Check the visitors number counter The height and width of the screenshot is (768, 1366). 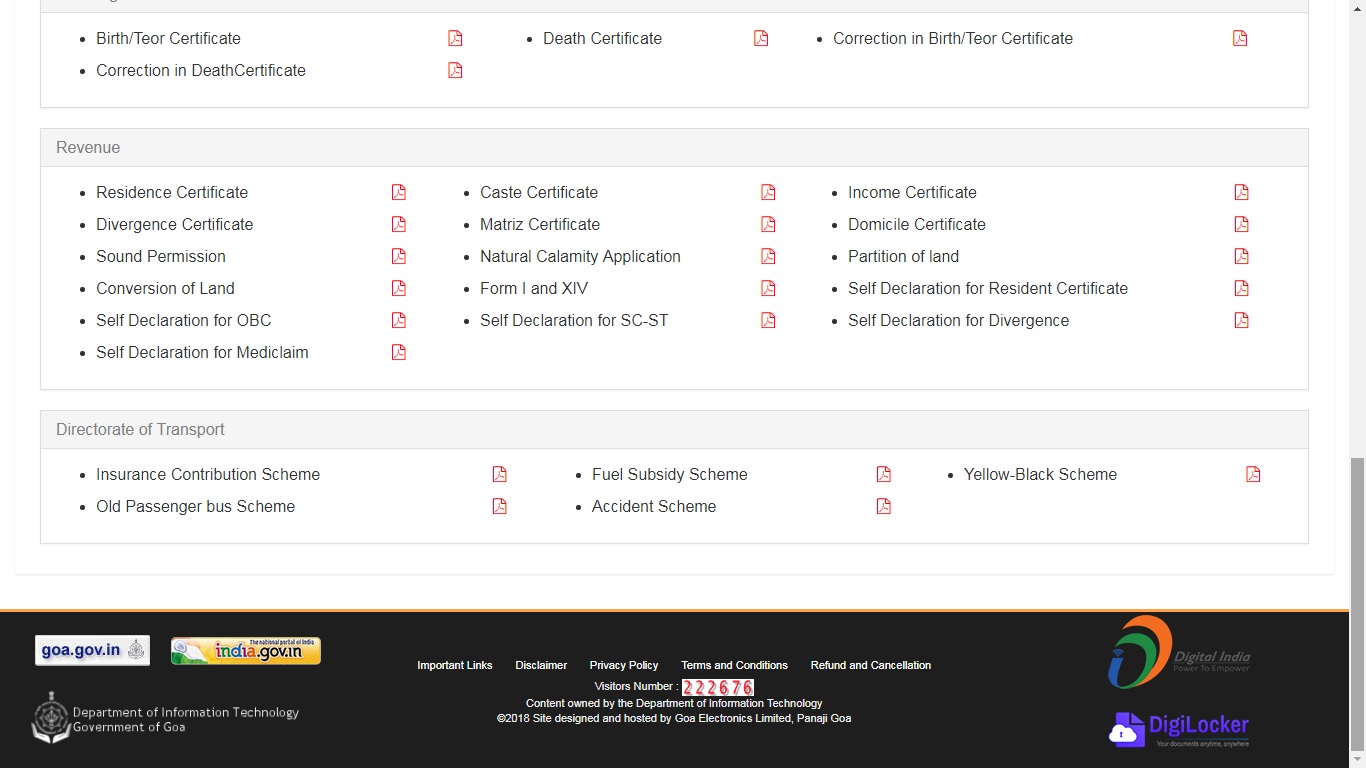718,687
